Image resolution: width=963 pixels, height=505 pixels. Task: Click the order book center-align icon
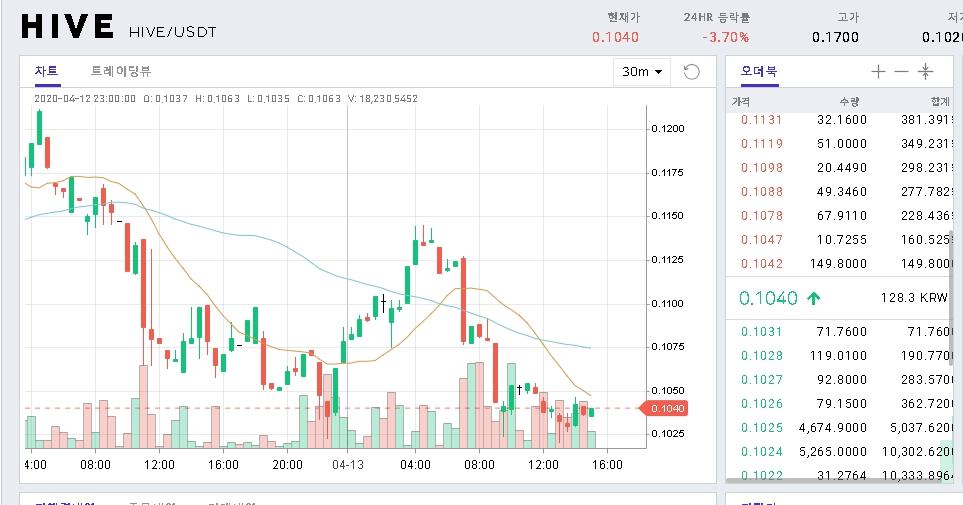click(x=926, y=72)
